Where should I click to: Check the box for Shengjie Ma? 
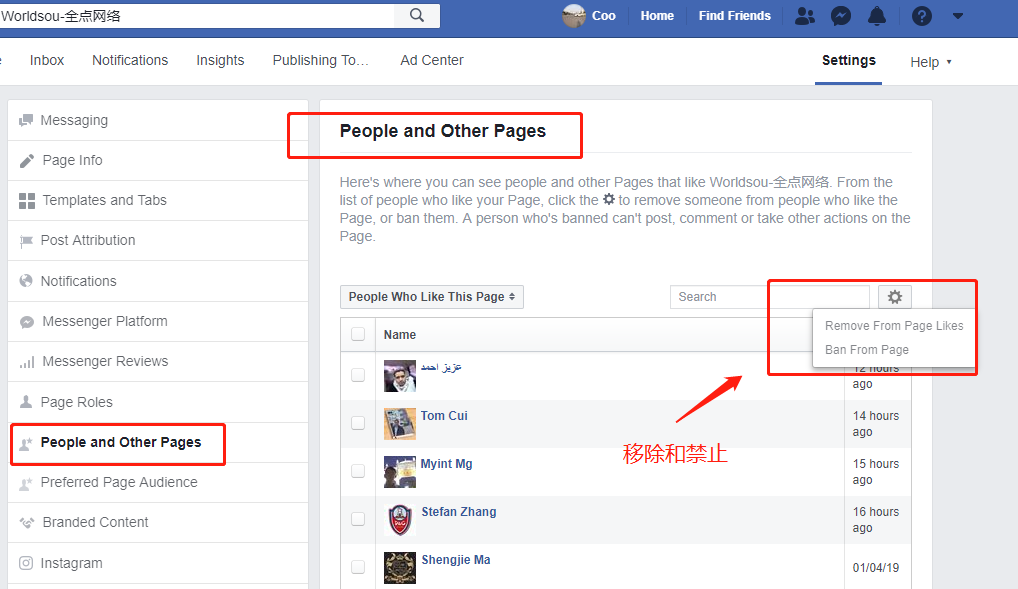(x=358, y=567)
